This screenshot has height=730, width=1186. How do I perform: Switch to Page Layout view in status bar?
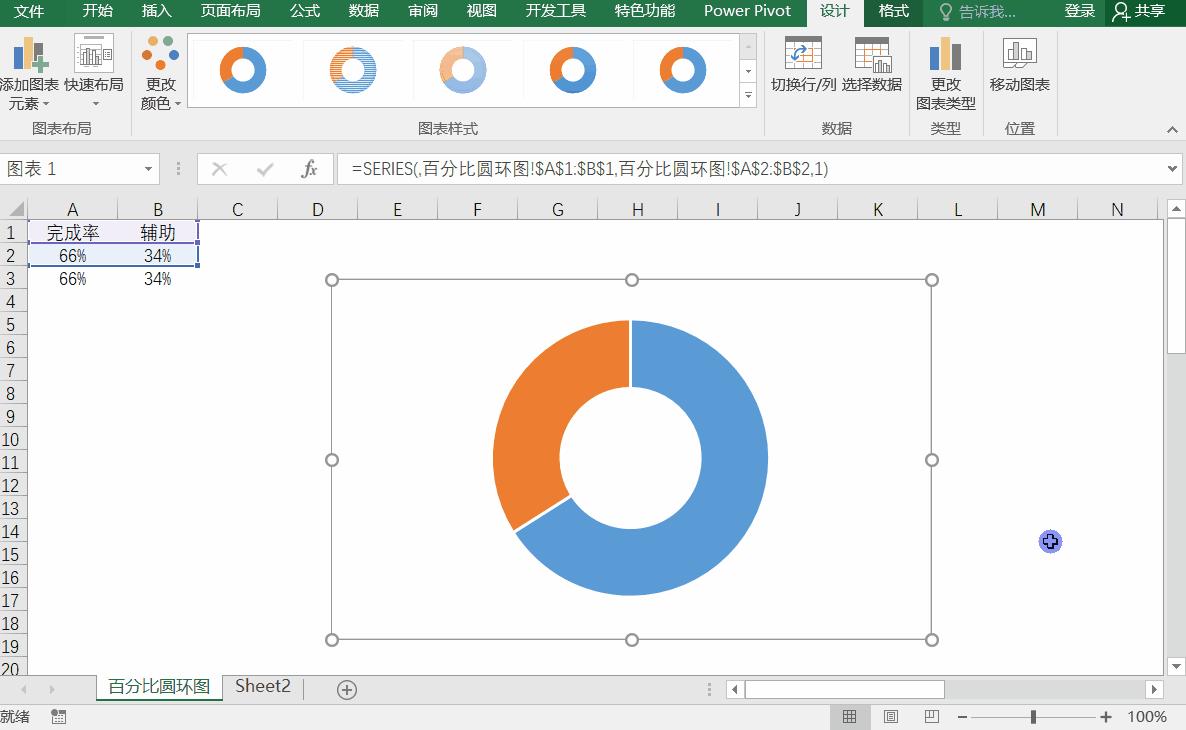pos(890,717)
